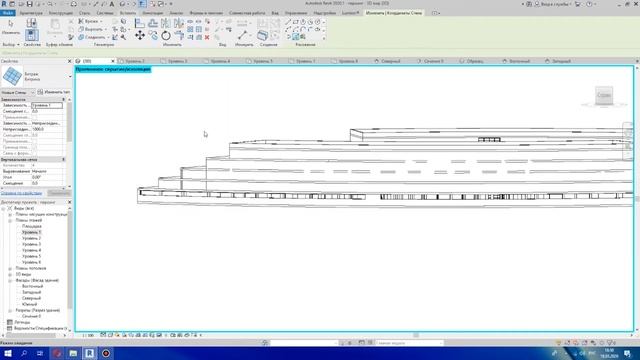The width and height of the screenshot is (640, 360).
Task: Click the Offset tool in Modify panel
Action: tap(153, 23)
